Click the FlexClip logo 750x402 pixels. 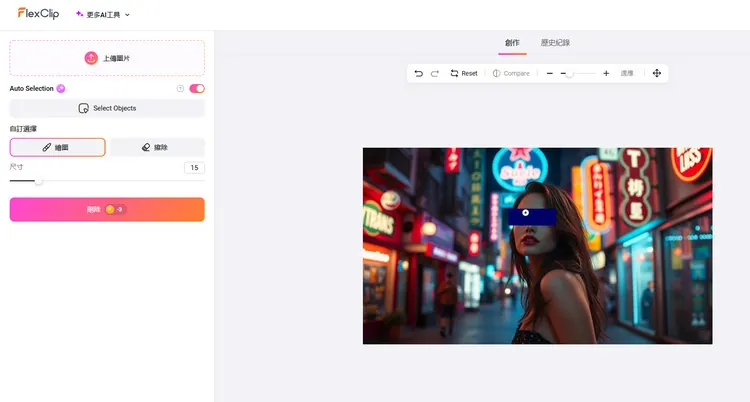(38, 13)
